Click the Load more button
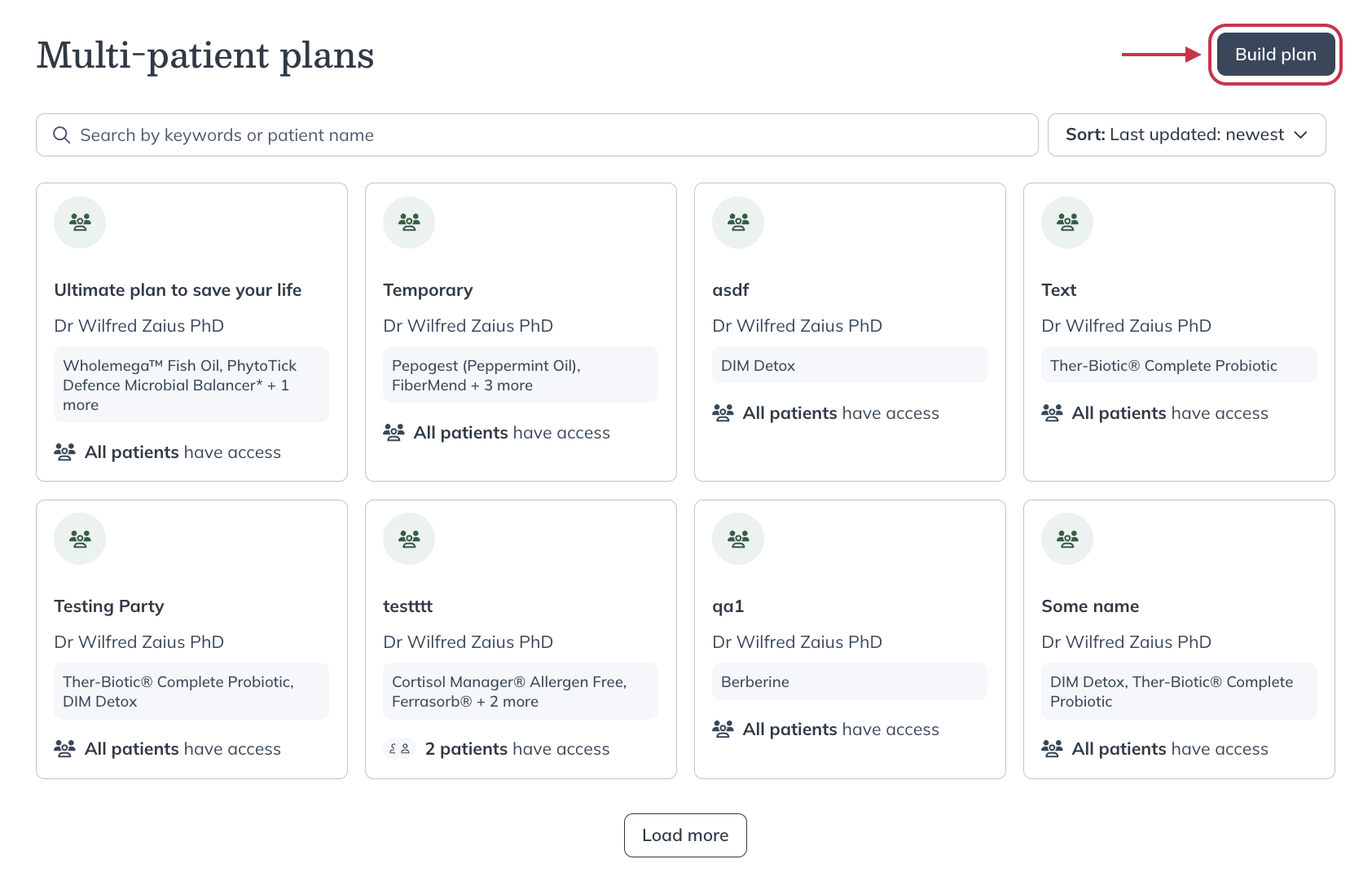Screen dimensions: 1372x890 click(685, 835)
